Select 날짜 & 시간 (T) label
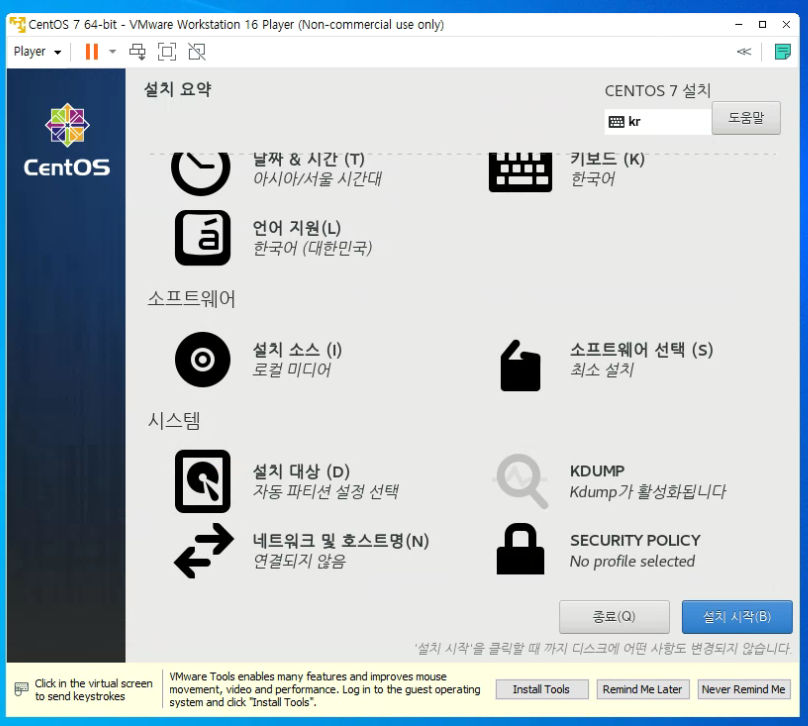Screen dimensions: 808x726 (x=309, y=159)
